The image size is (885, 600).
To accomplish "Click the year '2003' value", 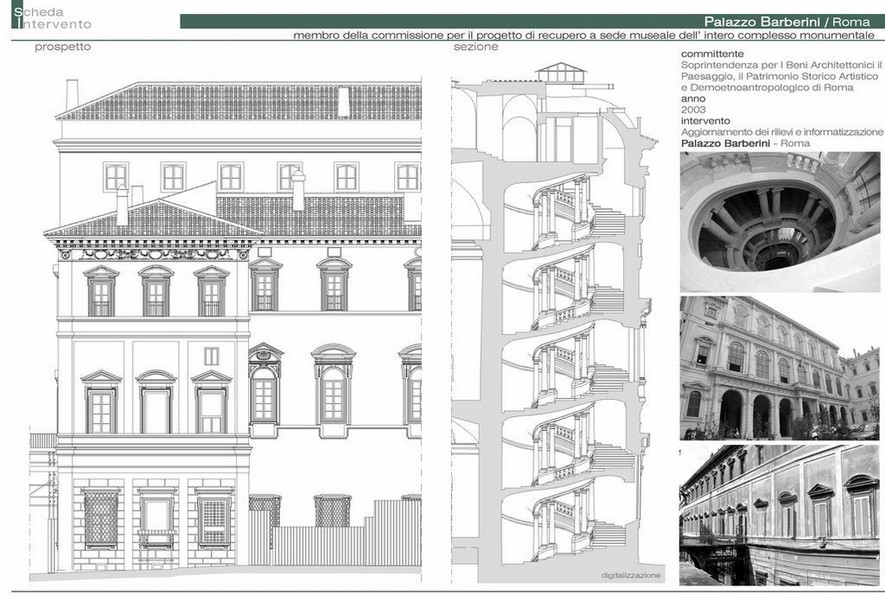I will (693, 110).
